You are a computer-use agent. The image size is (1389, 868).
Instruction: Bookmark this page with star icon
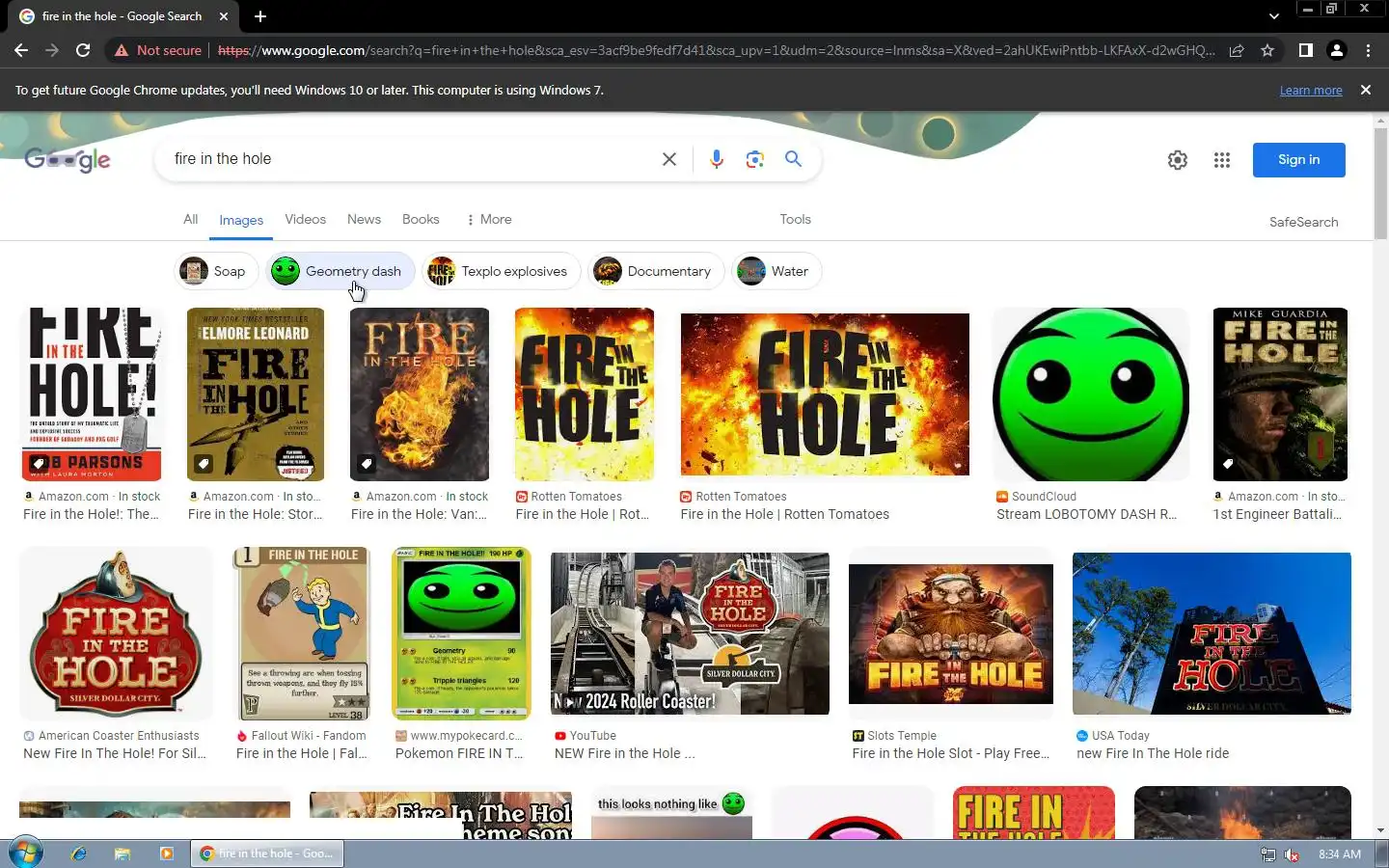pyautogui.click(x=1267, y=50)
